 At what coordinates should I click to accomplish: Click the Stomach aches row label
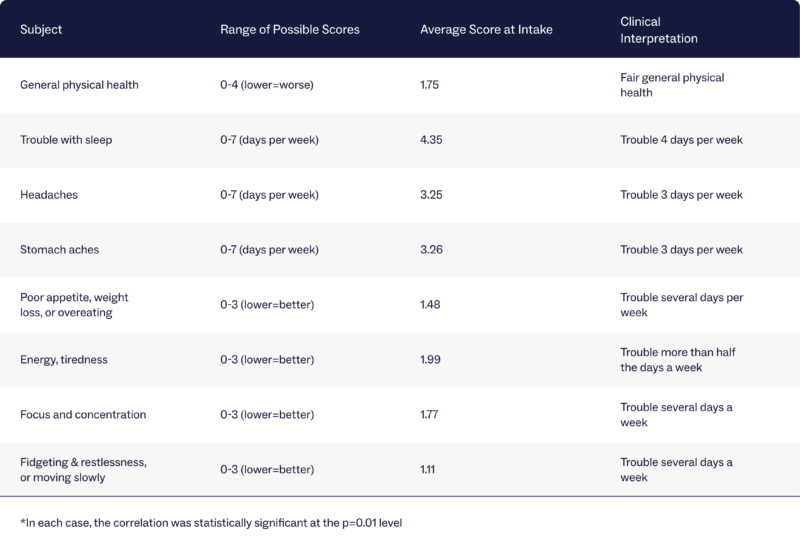coord(60,249)
